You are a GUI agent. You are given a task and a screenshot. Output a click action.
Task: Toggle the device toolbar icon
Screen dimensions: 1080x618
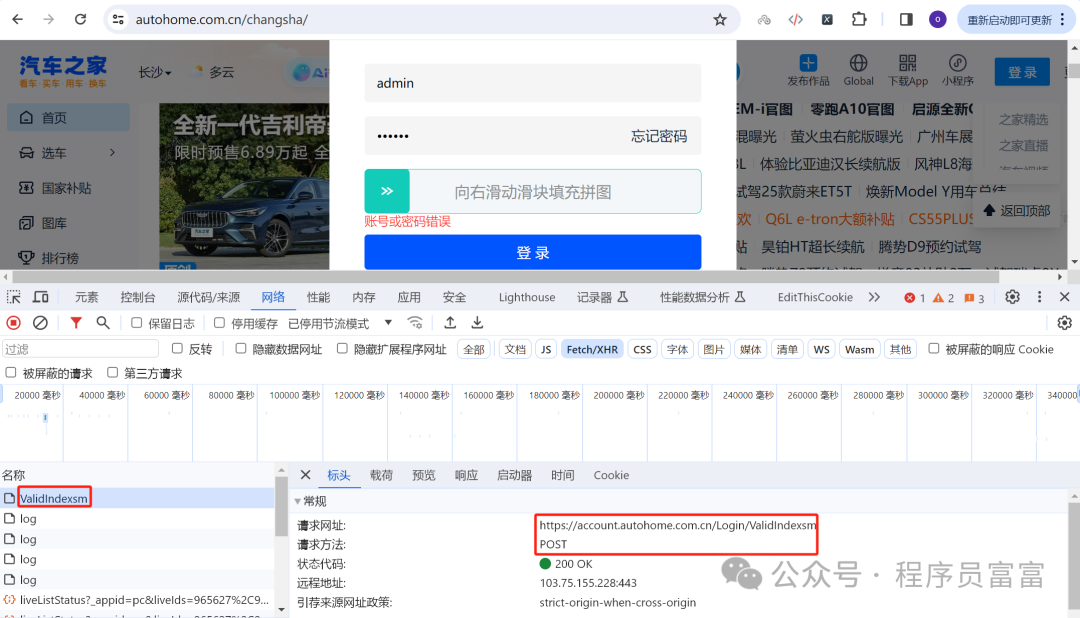coord(41,297)
